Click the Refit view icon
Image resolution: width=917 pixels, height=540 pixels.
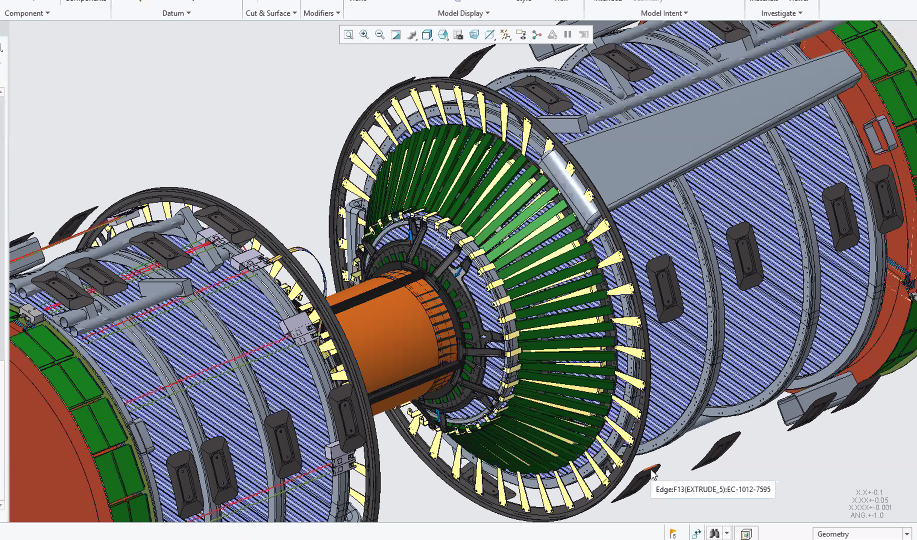tap(349, 35)
